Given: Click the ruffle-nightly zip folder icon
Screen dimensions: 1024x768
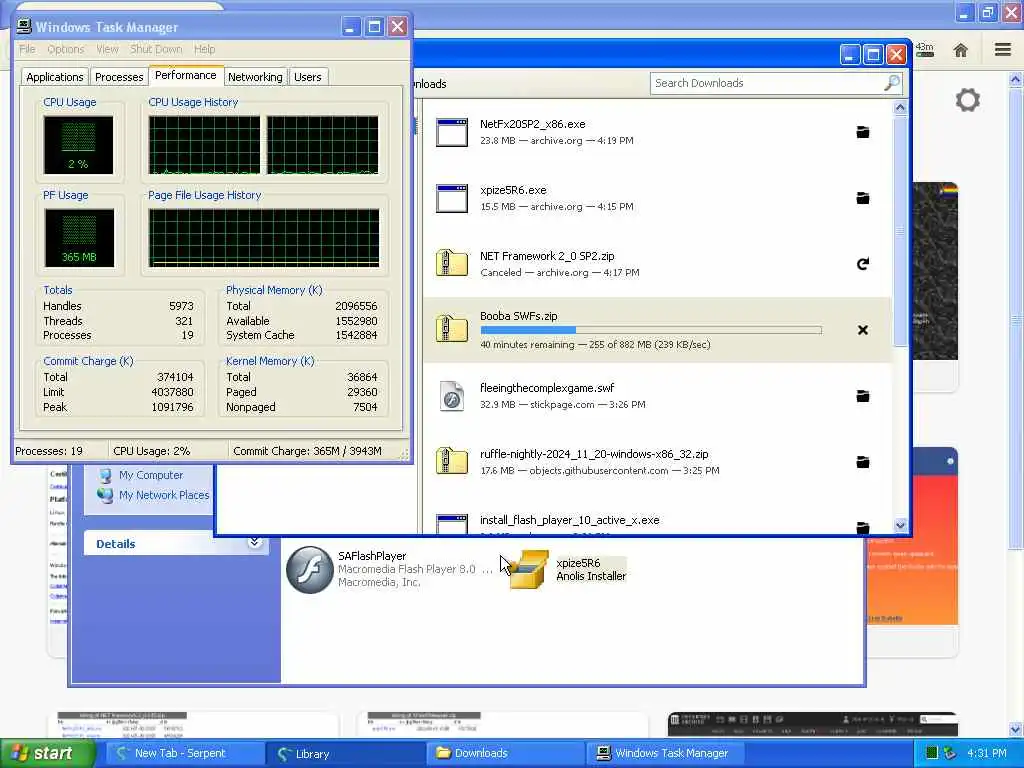Looking at the screenshot, I should (452, 461).
